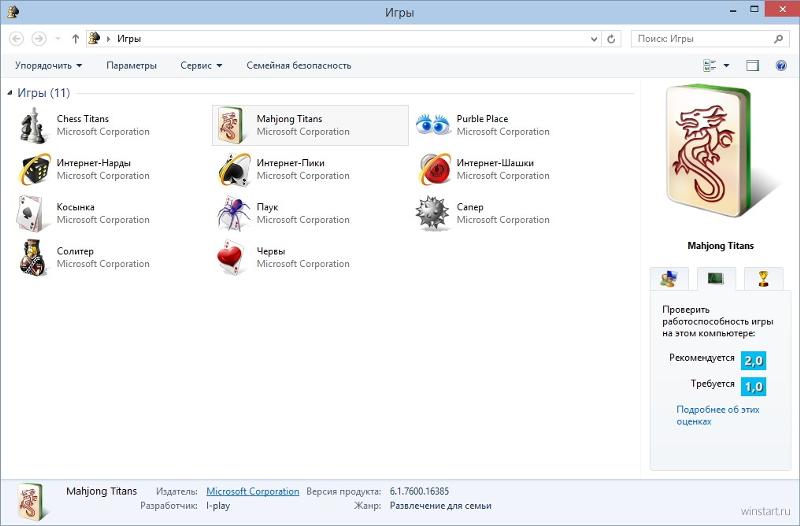Click the Microsoft Corporation publisher link
Image resolution: width=800 pixels, height=526 pixels.
[x=253, y=491]
